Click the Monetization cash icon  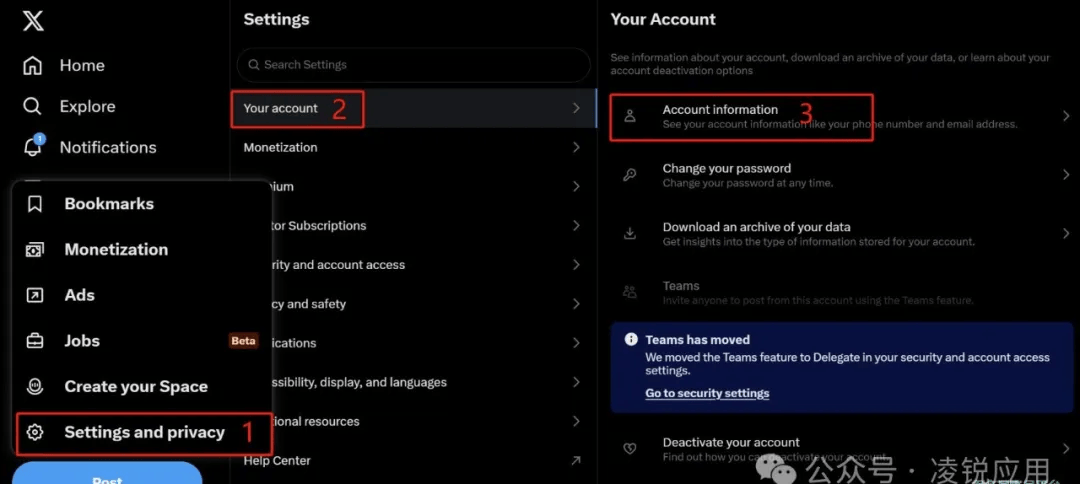[34, 250]
